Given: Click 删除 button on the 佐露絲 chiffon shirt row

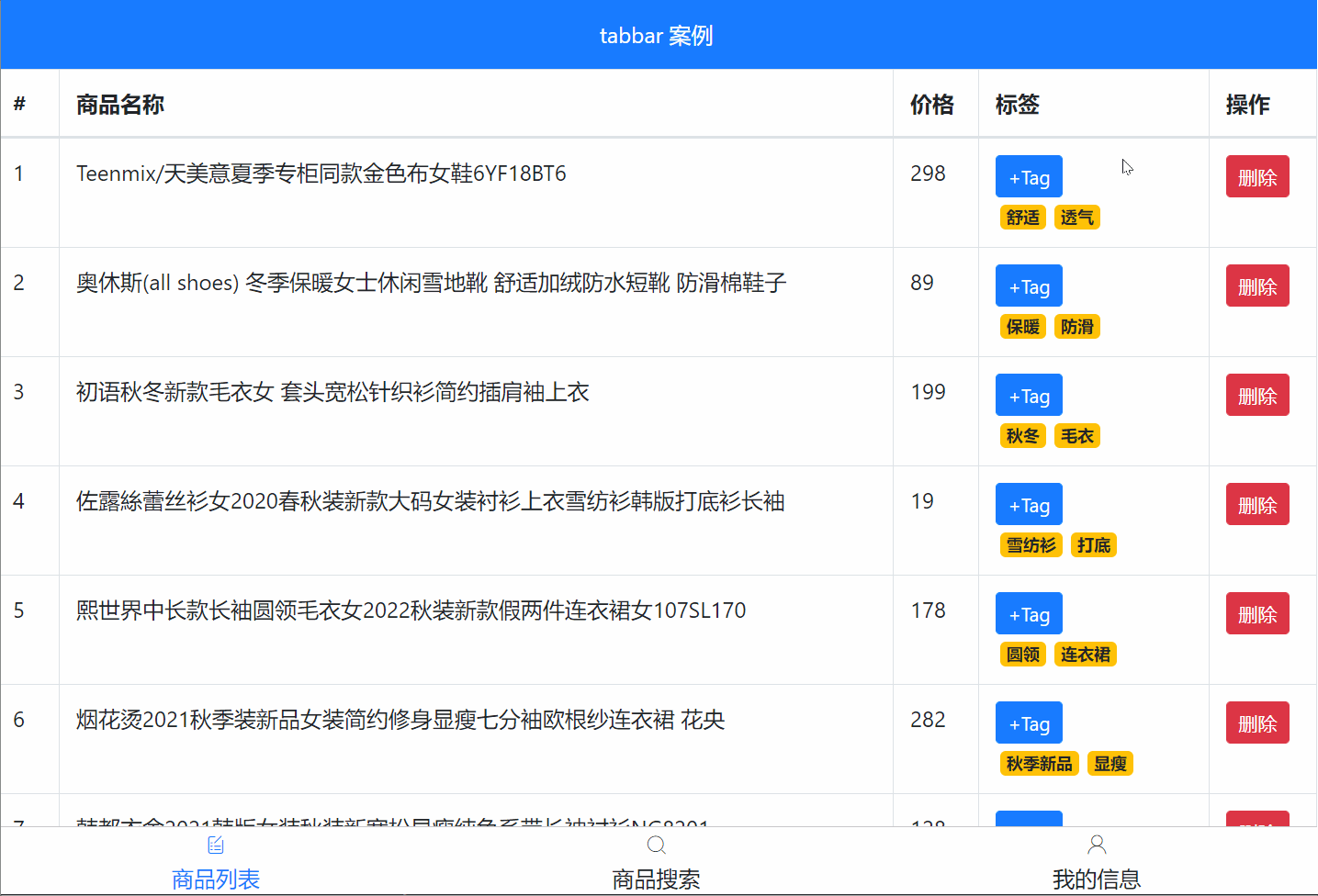Looking at the screenshot, I should point(1256,504).
